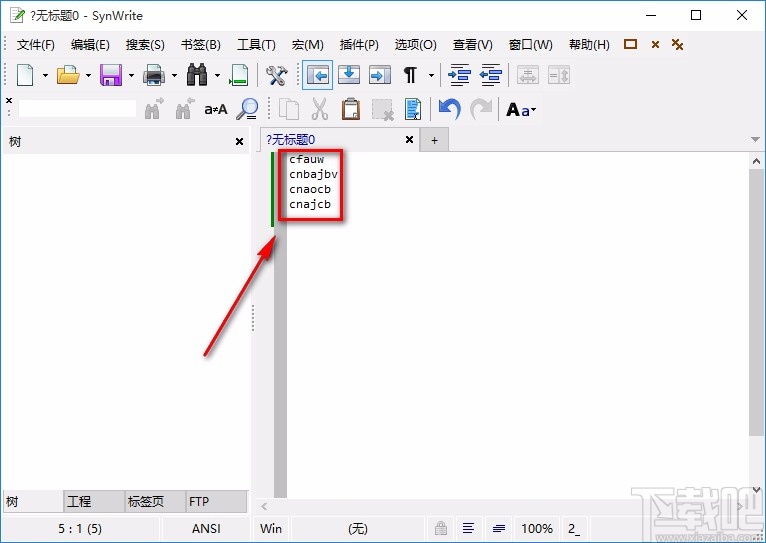Create a new file with toolbar icon
Screen dimensions: 766x543
(25, 75)
